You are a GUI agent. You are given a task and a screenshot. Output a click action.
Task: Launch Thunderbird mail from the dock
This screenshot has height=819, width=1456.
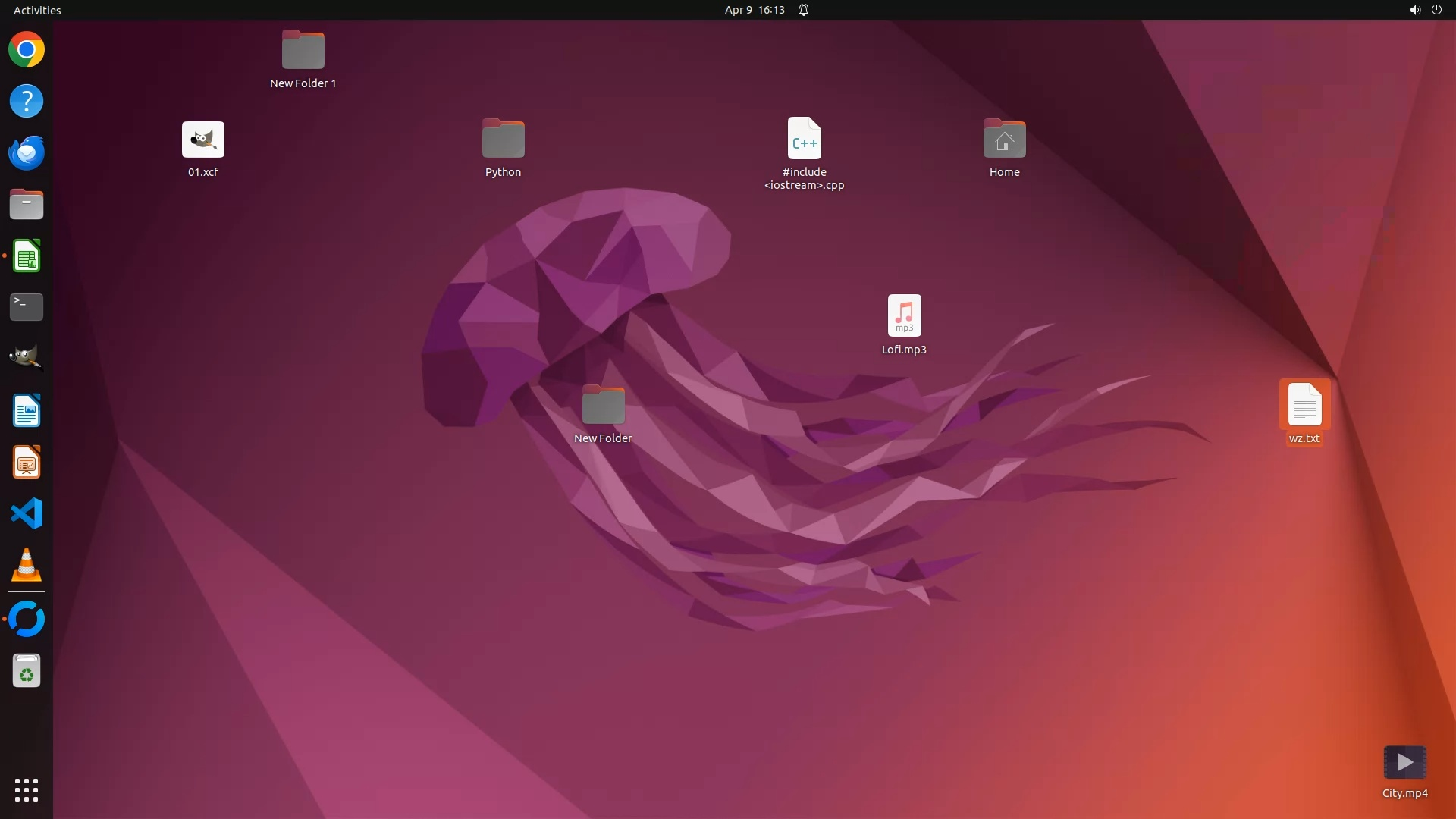pos(27,152)
